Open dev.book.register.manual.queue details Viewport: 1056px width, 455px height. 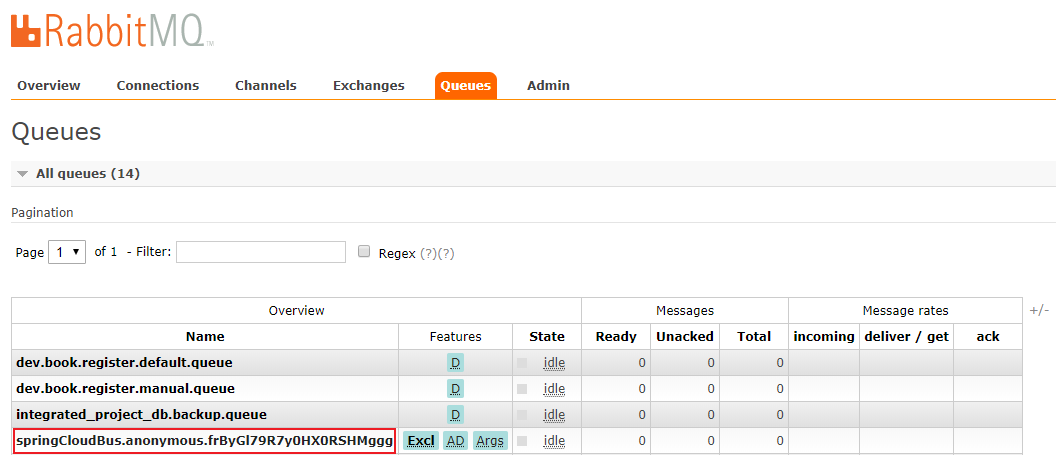tap(125, 388)
